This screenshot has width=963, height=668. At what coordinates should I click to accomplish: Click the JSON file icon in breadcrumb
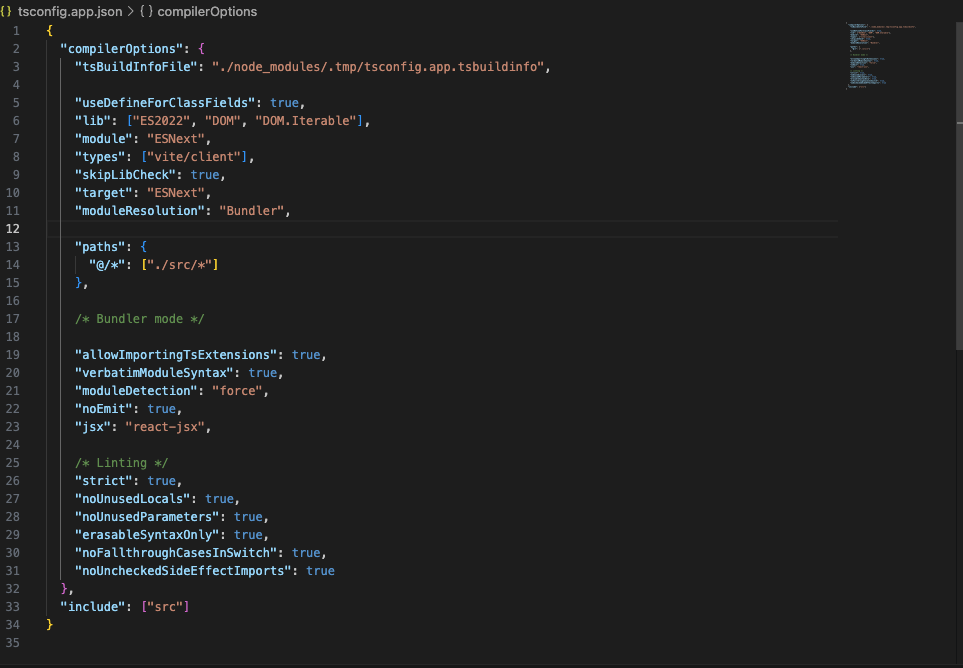click(x=6, y=11)
